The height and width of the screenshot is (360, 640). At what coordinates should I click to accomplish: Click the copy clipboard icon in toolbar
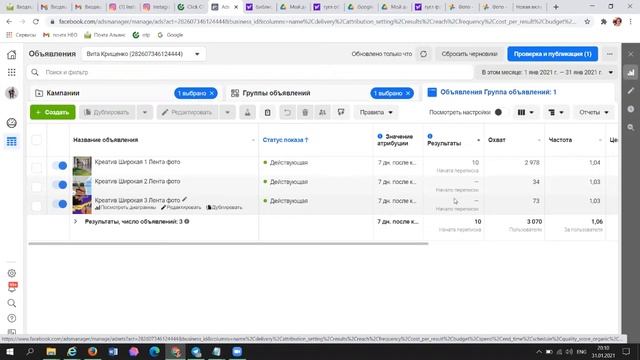267,112
